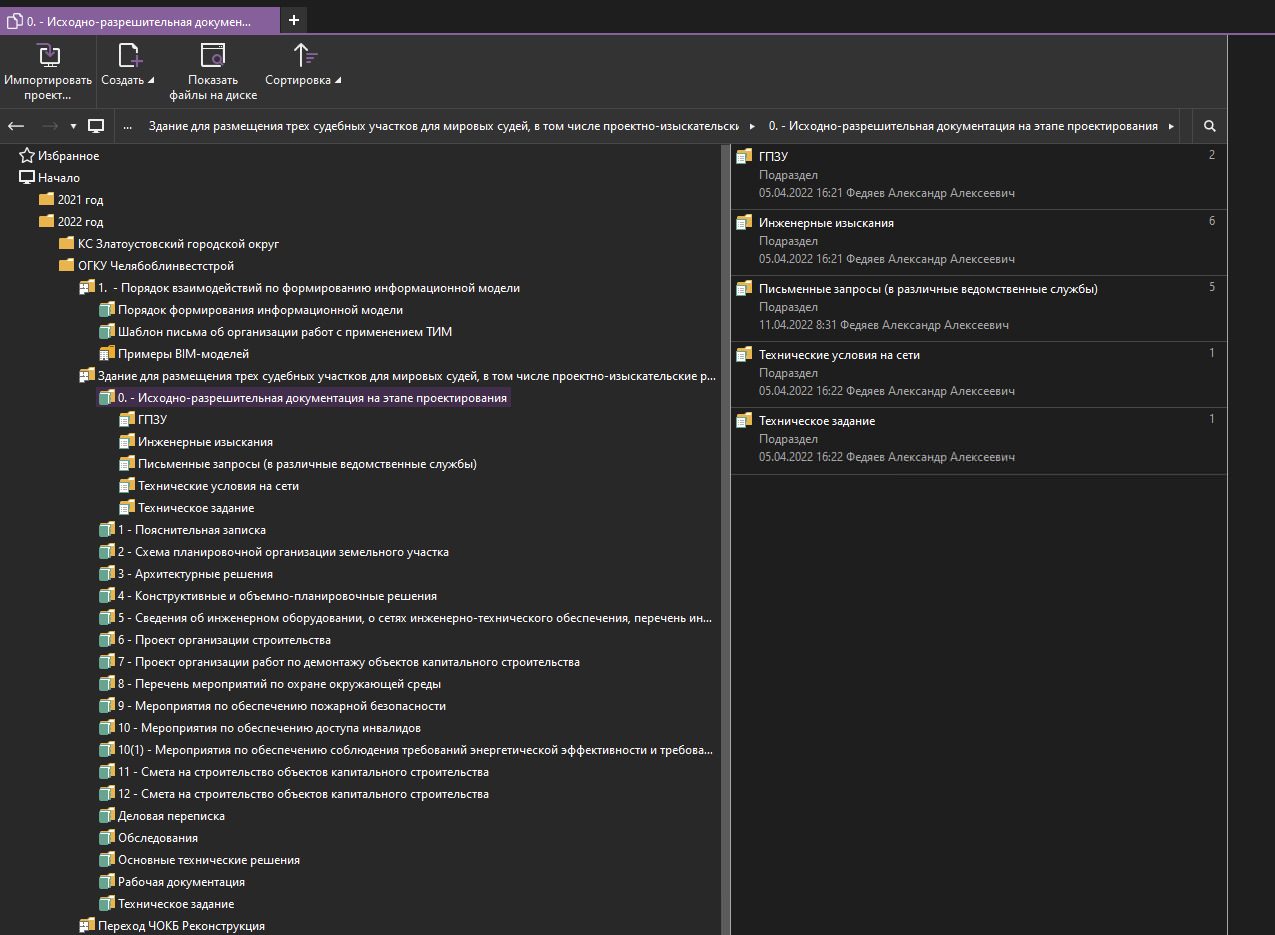Select ОГКУ Челябоблинвестстрой folder

156,266
